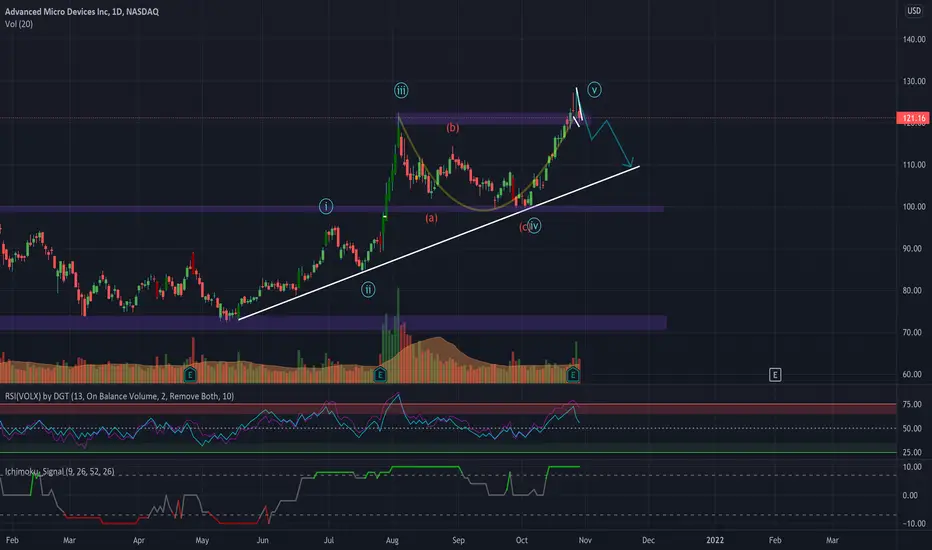
Task: Select the white ascending trendline
Action: [x=439, y=243]
